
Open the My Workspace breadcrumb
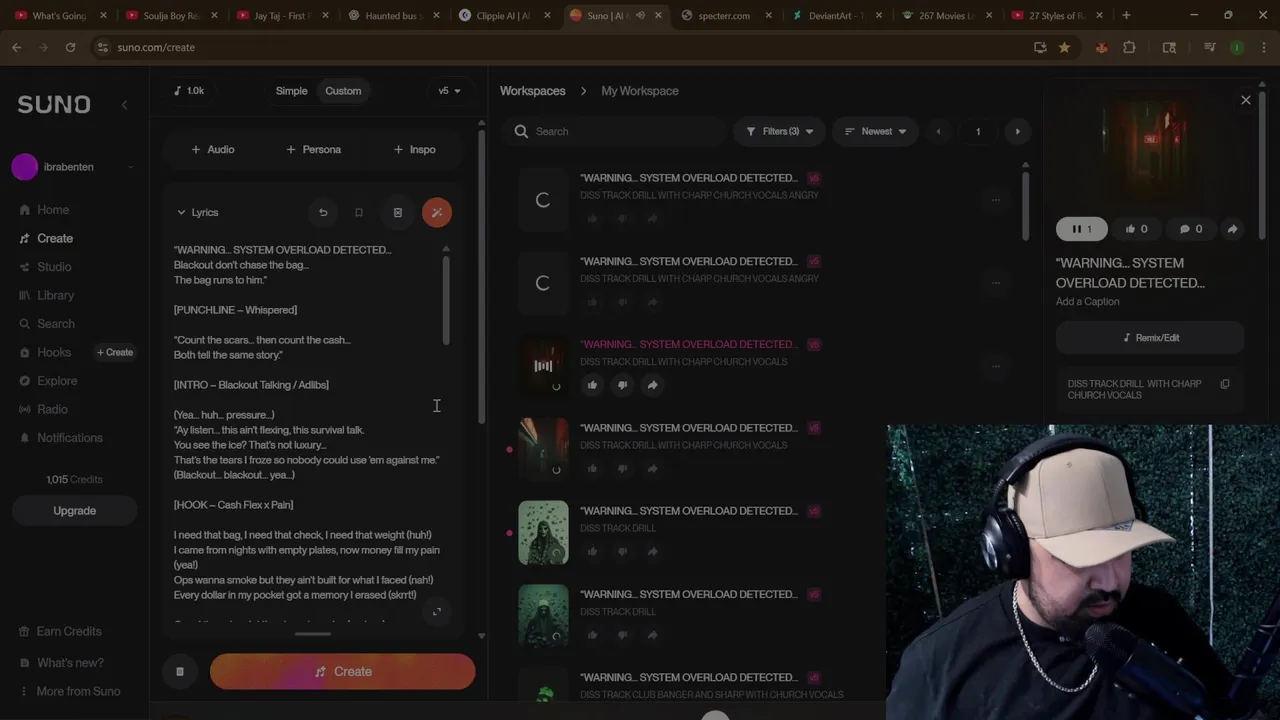point(640,91)
